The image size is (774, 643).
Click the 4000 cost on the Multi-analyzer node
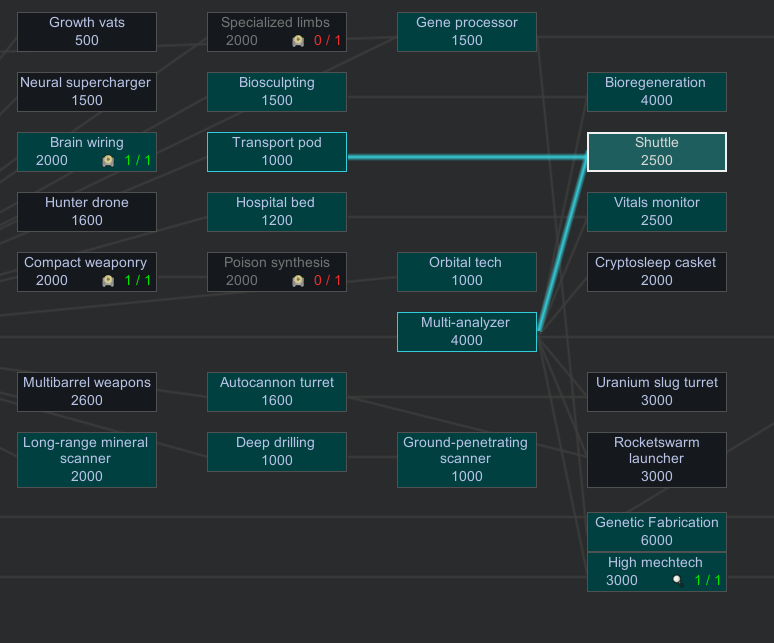(466, 340)
